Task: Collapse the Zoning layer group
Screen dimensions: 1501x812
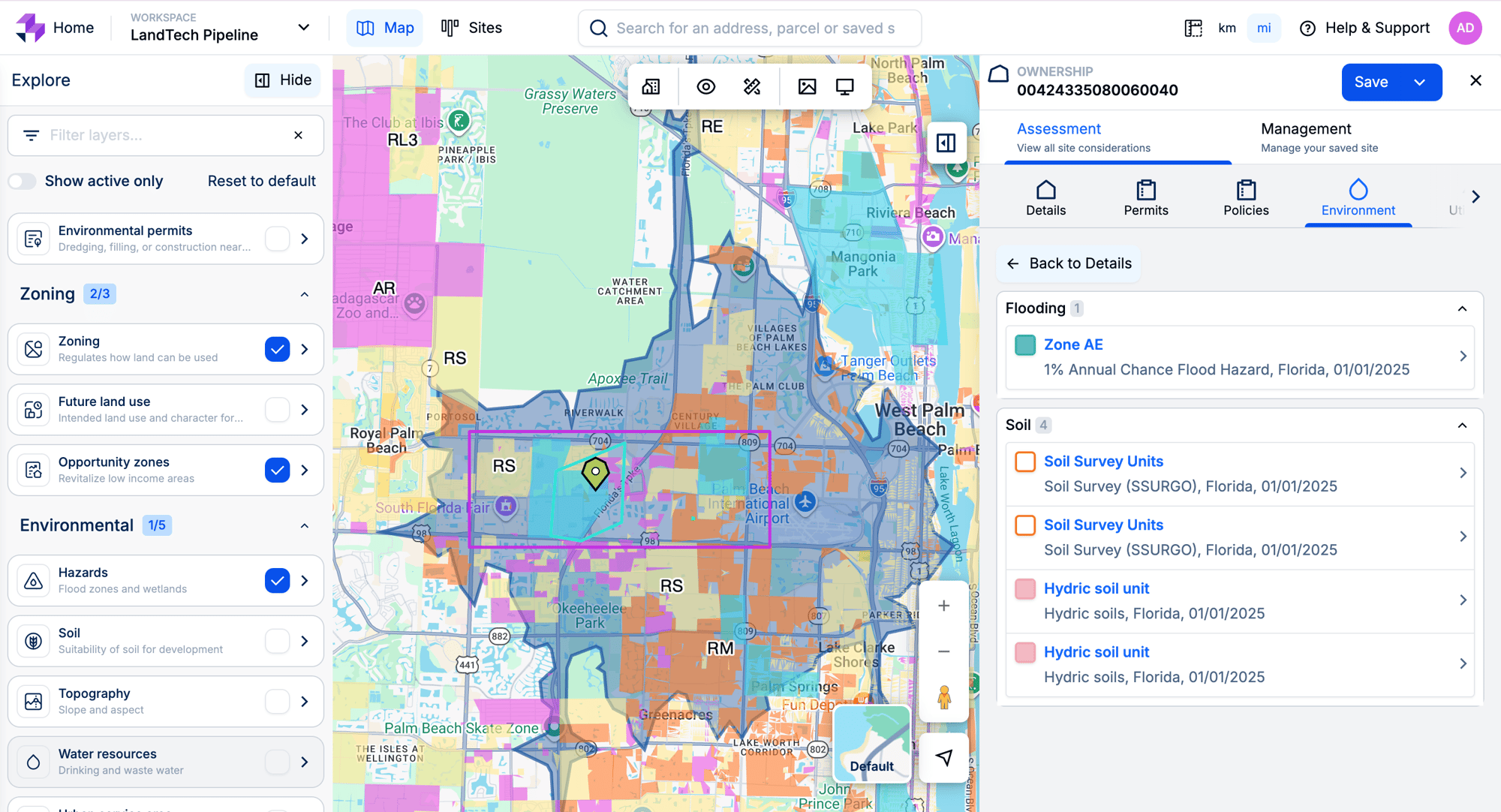Action: point(304,294)
